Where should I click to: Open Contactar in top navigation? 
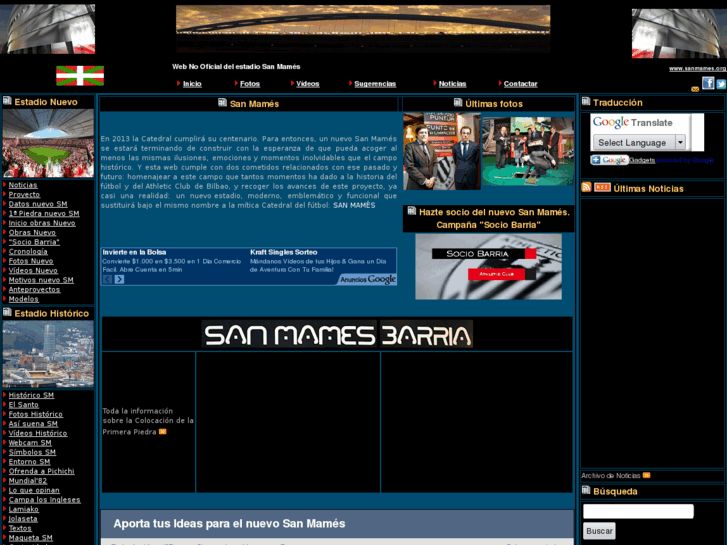[521, 84]
